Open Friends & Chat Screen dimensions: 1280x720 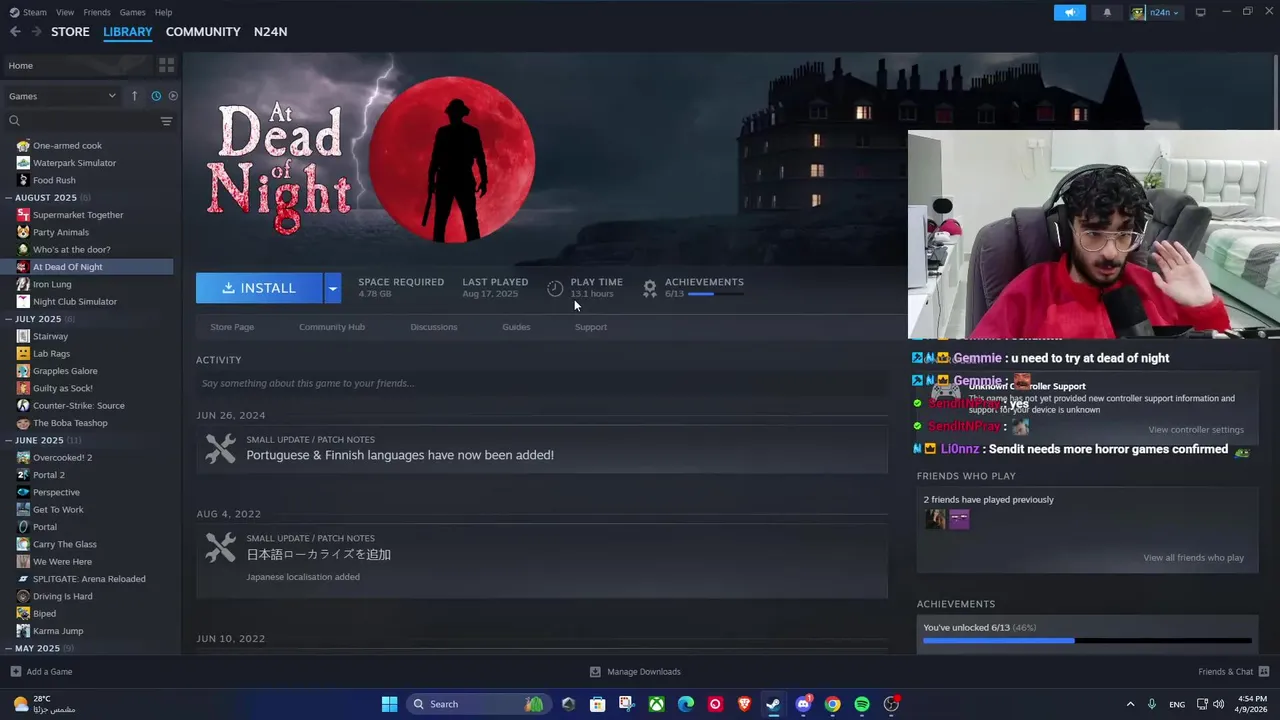point(1233,672)
